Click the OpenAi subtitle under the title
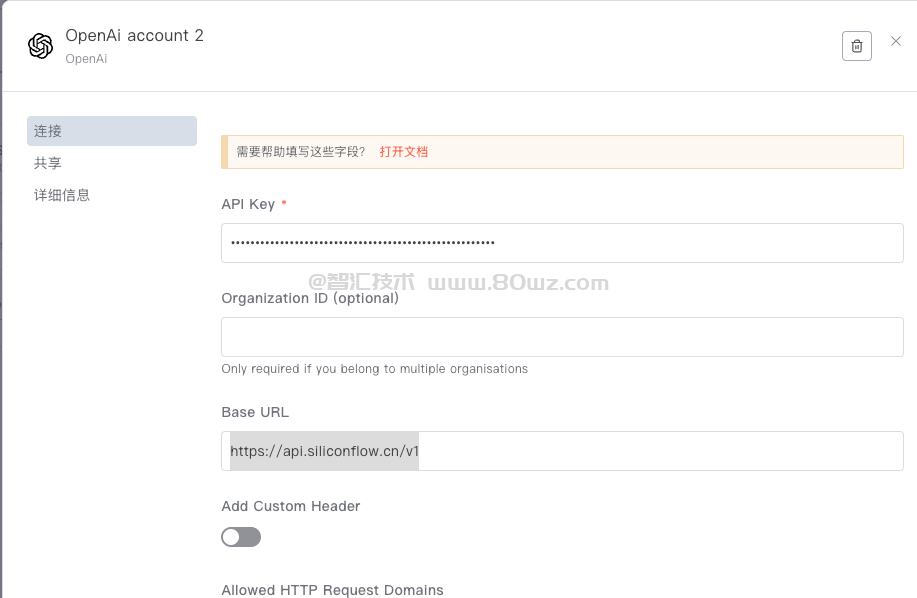 [x=86, y=59]
